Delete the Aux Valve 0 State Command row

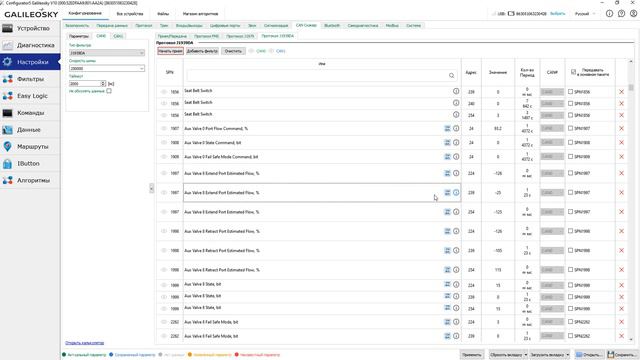click(621, 142)
